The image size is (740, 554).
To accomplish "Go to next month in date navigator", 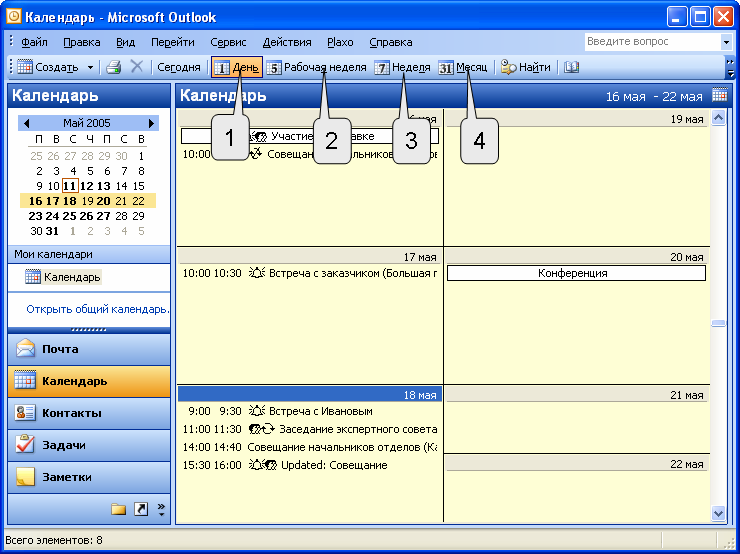I will [151, 123].
